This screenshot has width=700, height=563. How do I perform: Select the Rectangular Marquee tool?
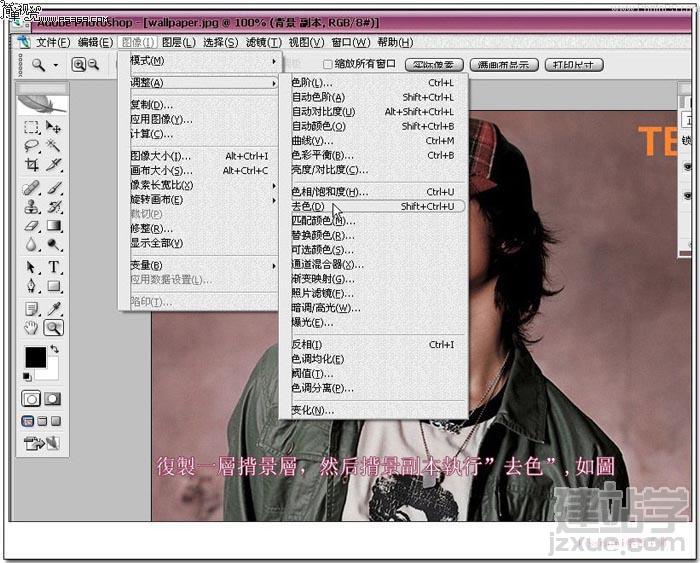pos(31,127)
